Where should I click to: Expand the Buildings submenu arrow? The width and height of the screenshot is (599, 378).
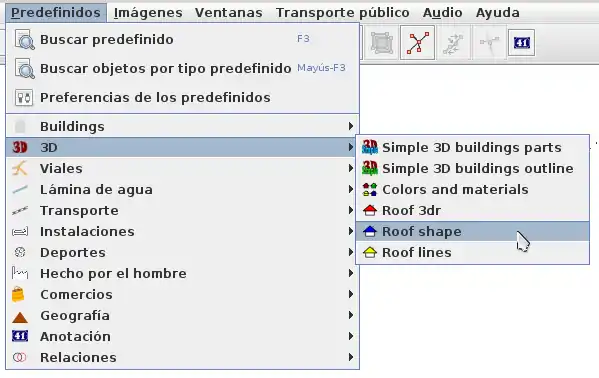(351, 126)
